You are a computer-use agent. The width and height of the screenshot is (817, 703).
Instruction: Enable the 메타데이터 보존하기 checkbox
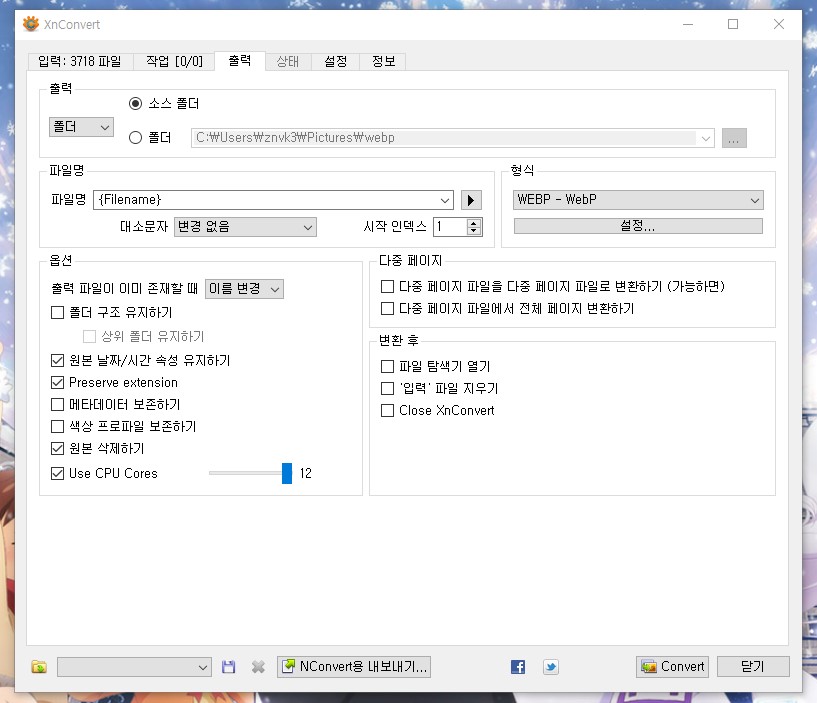point(57,404)
